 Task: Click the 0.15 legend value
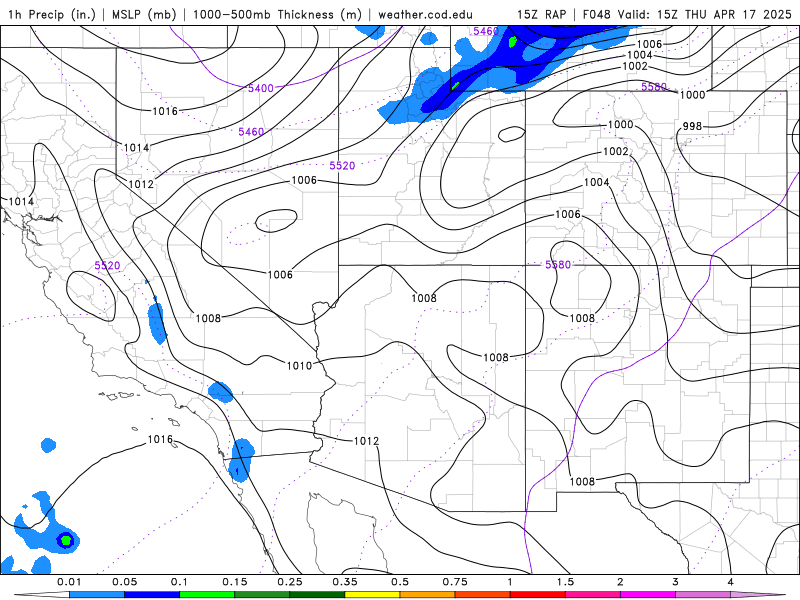coord(235,582)
